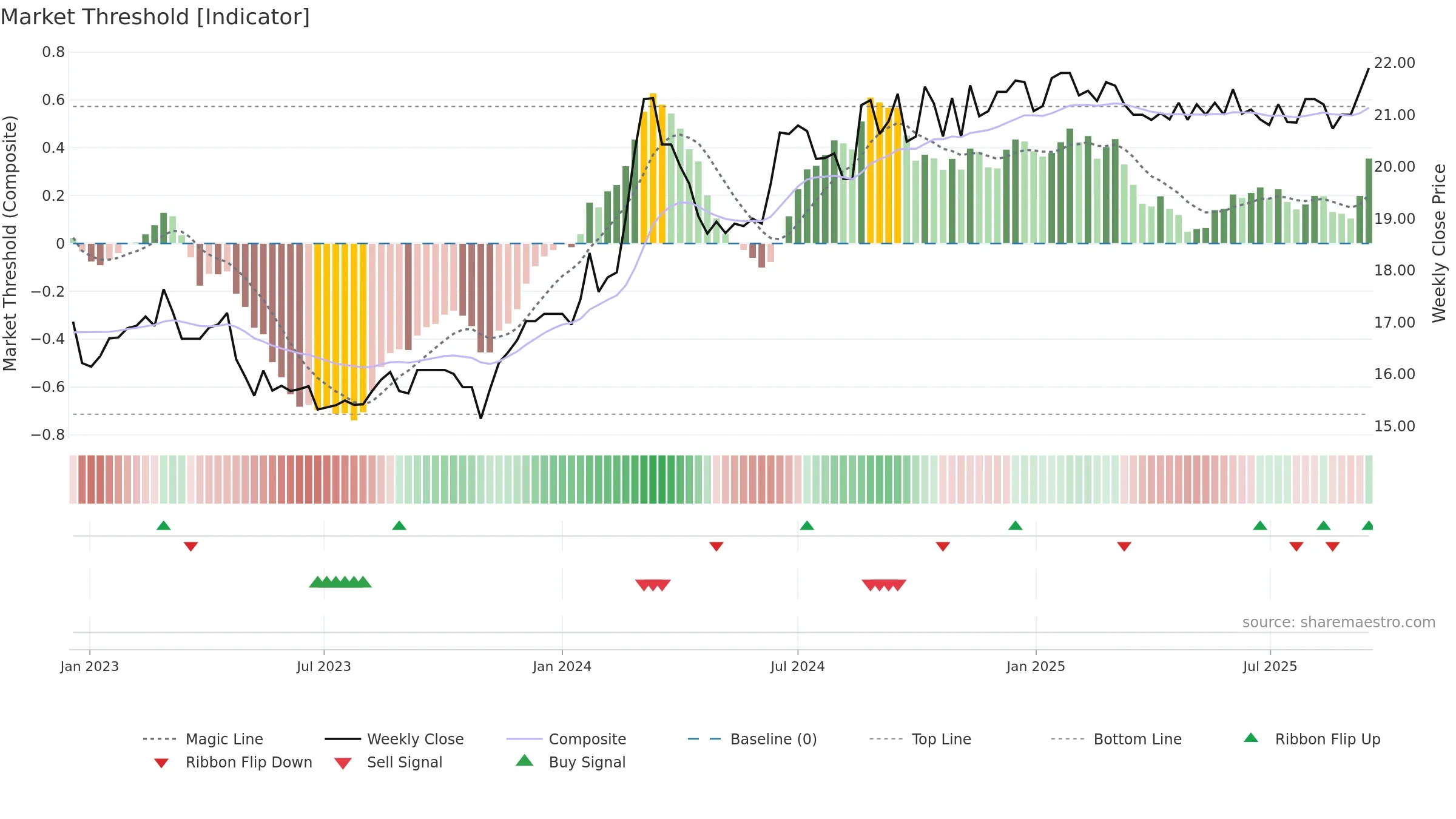The height and width of the screenshot is (819, 1456).
Task: Click the ribbon flip down marker around October 2024
Action: click(943, 547)
